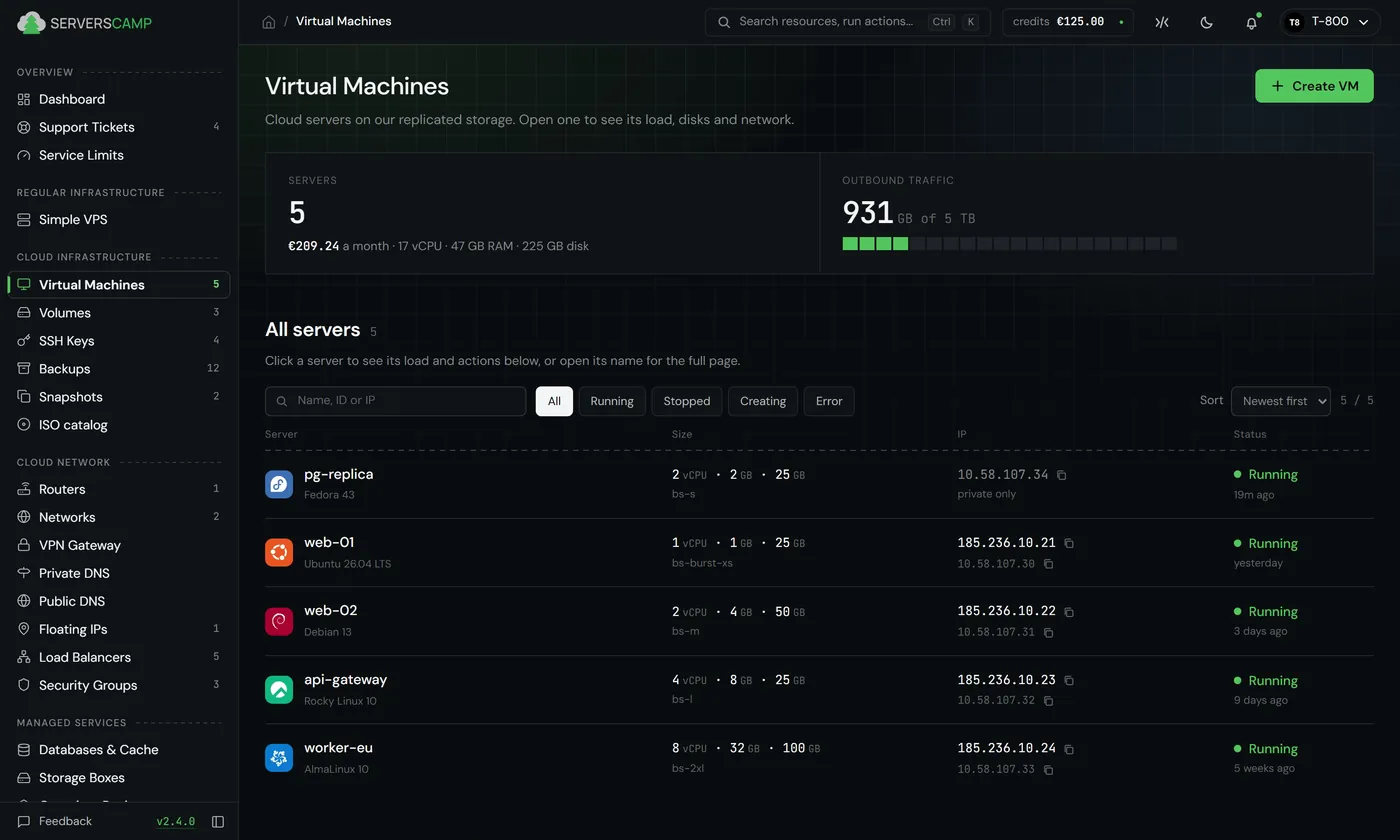Open VPN Gateway page

(x=119, y=545)
